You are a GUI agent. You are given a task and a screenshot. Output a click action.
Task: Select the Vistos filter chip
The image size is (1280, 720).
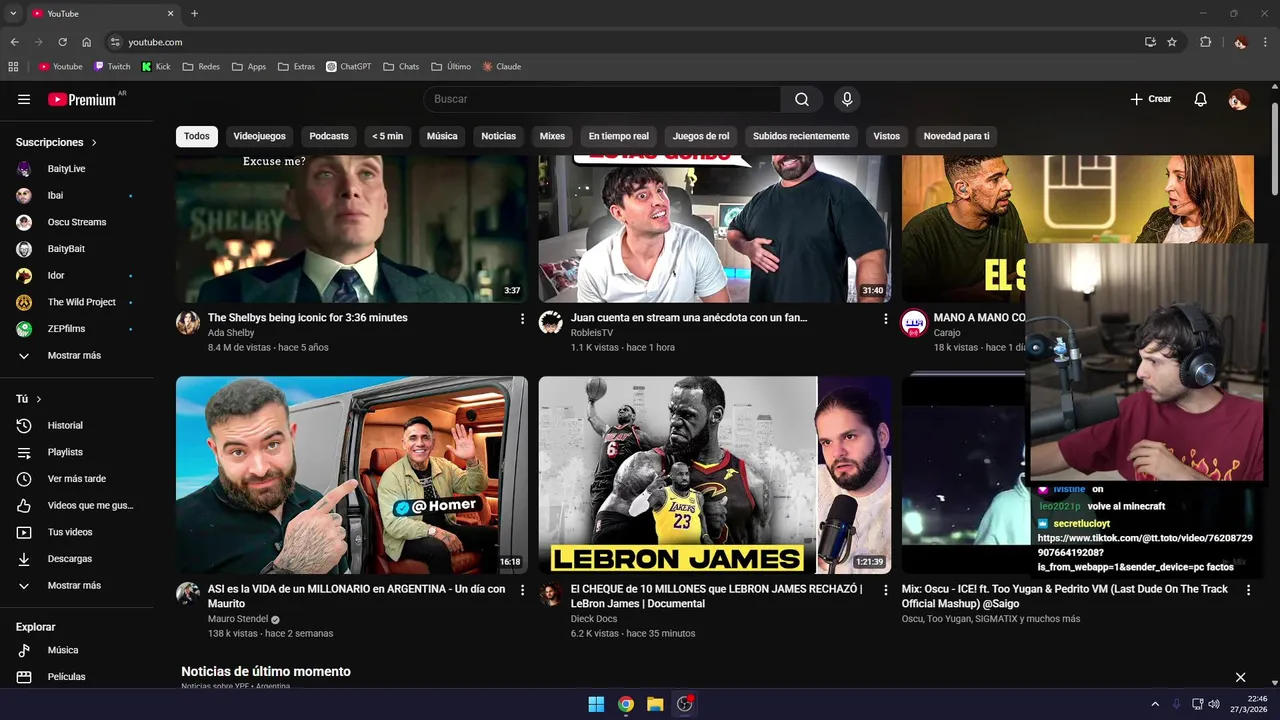pyautogui.click(x=886, y=136)
